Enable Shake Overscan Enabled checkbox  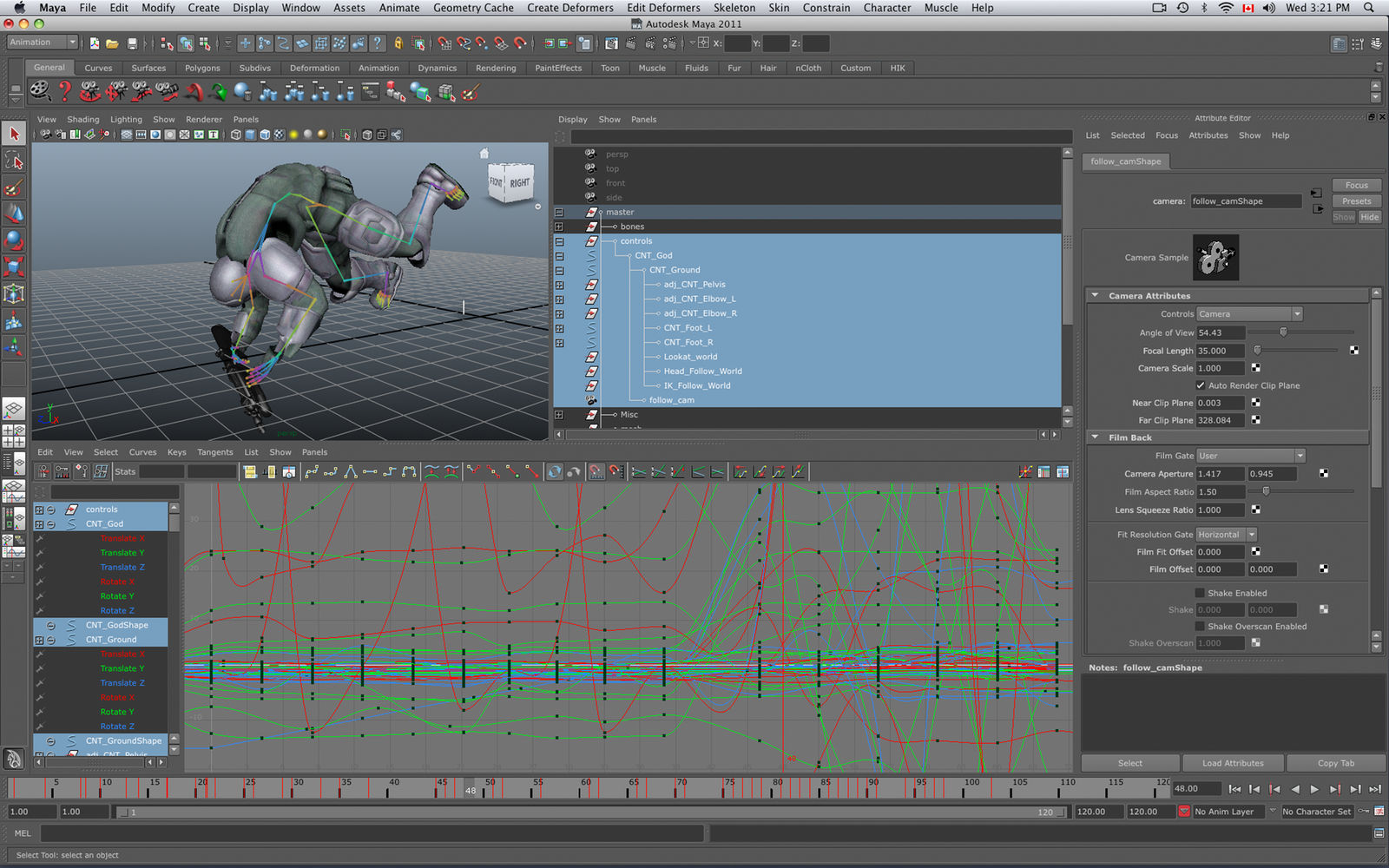click(1201, 626)
